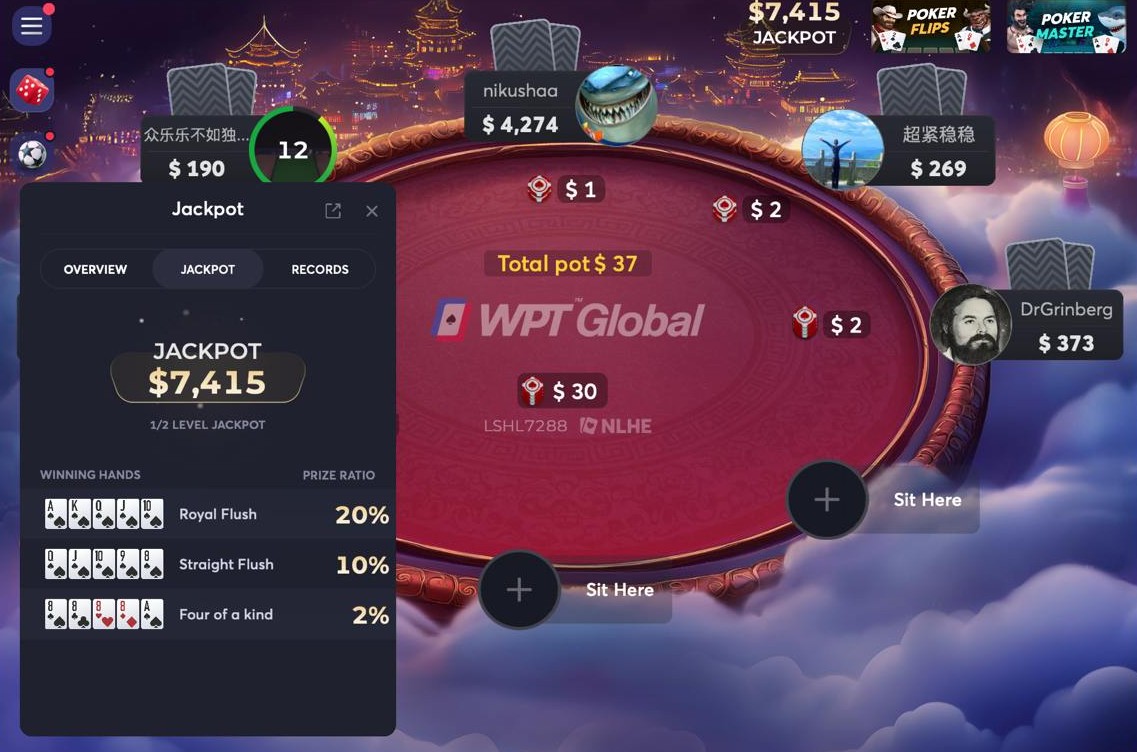
Task: Select the Jackpot tab
Action: (x=207, y=269)
